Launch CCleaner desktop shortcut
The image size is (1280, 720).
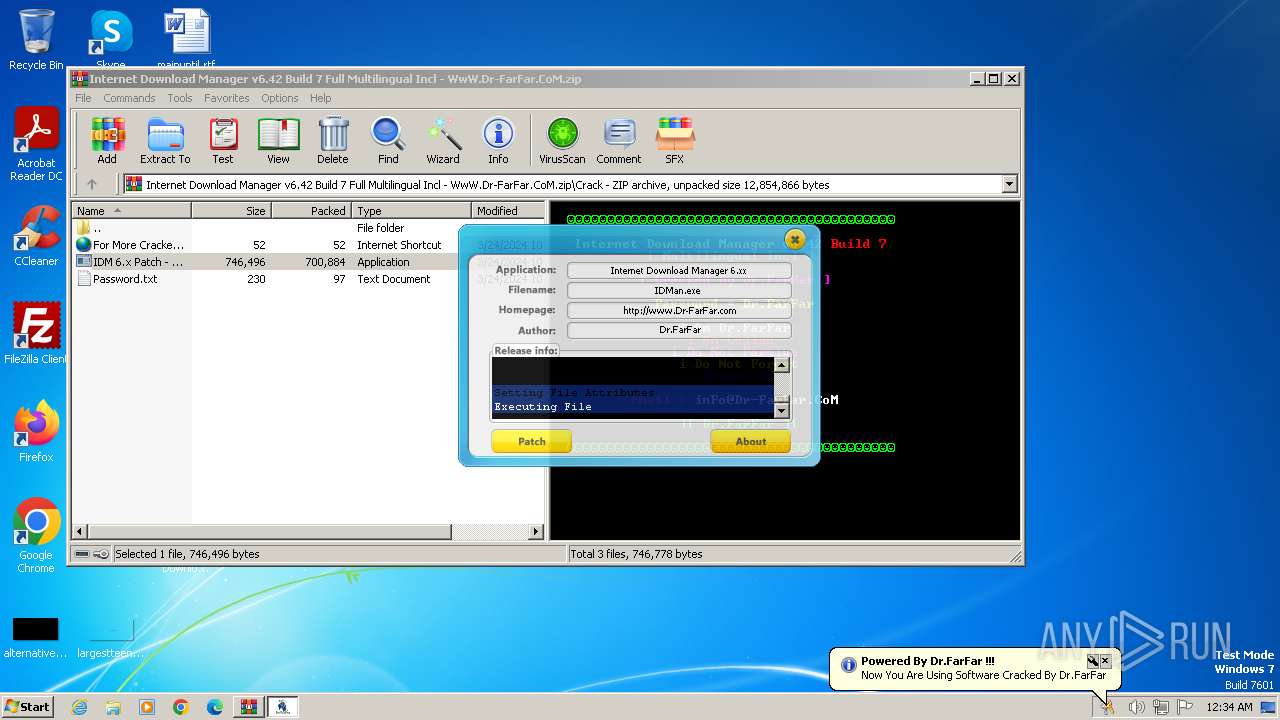(36, 236)
